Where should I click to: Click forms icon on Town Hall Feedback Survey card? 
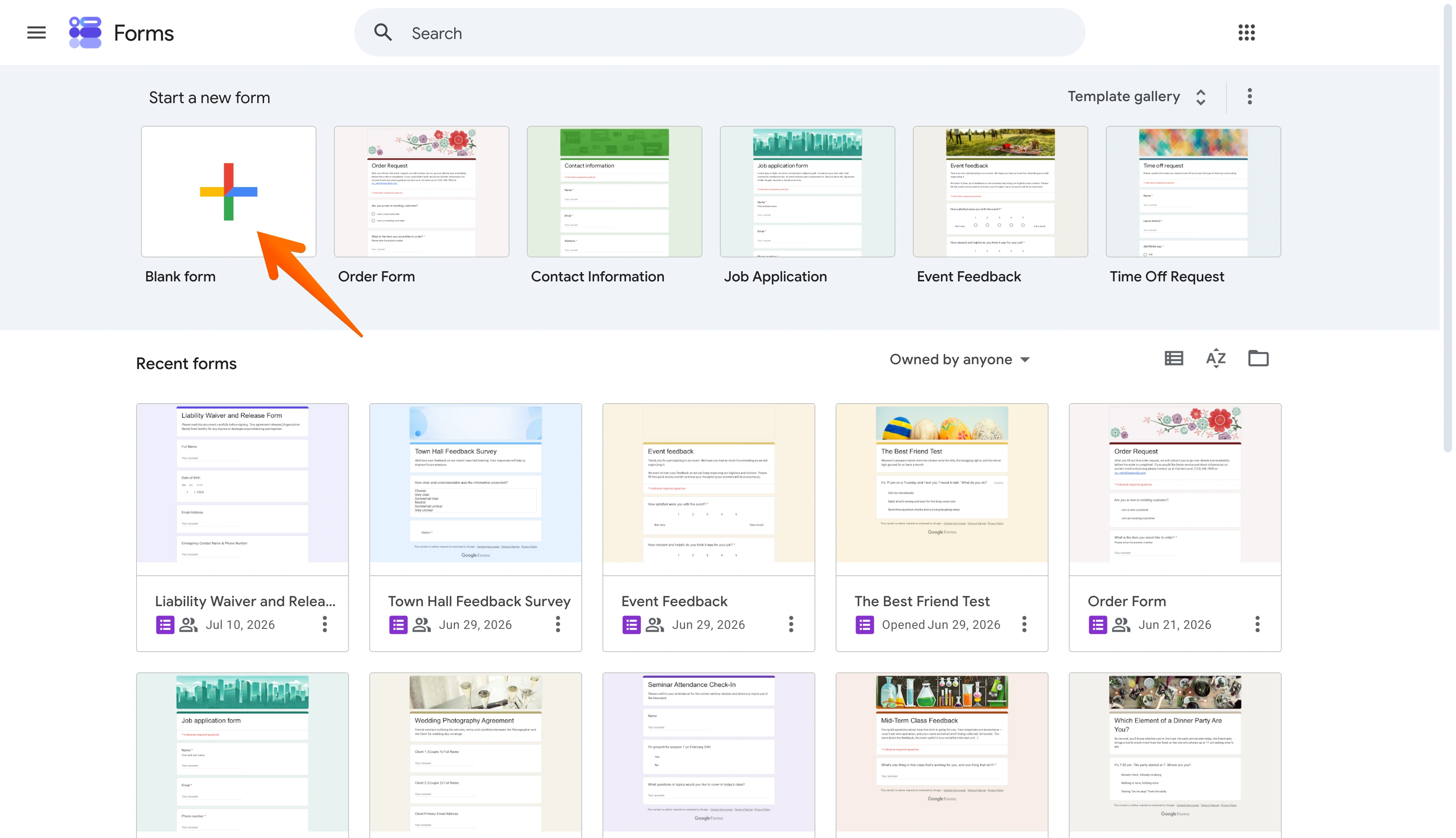coord(399,625)
